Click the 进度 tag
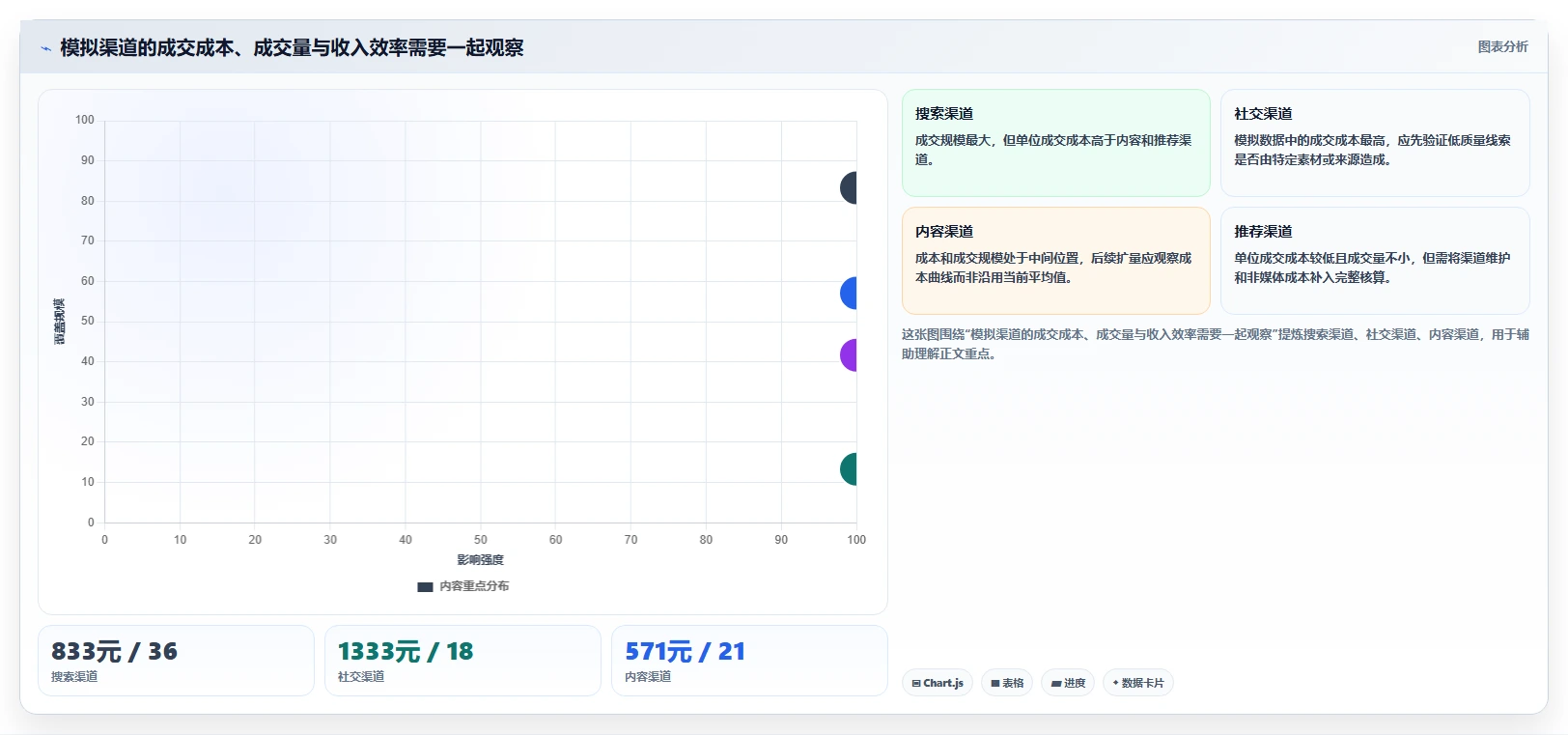Image resolution: width=1568 pixels, height=735 pixels. click(1068, 683)
